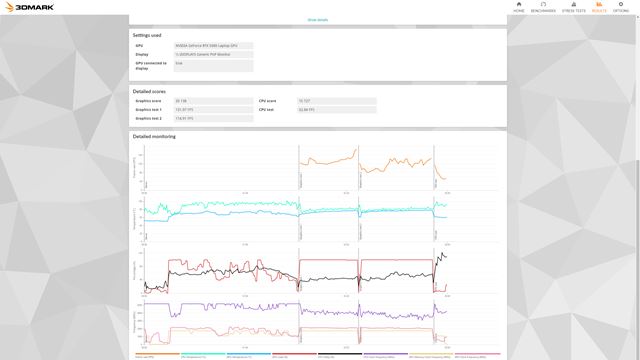Click the CPU score value field

click(x=337, y=101)
